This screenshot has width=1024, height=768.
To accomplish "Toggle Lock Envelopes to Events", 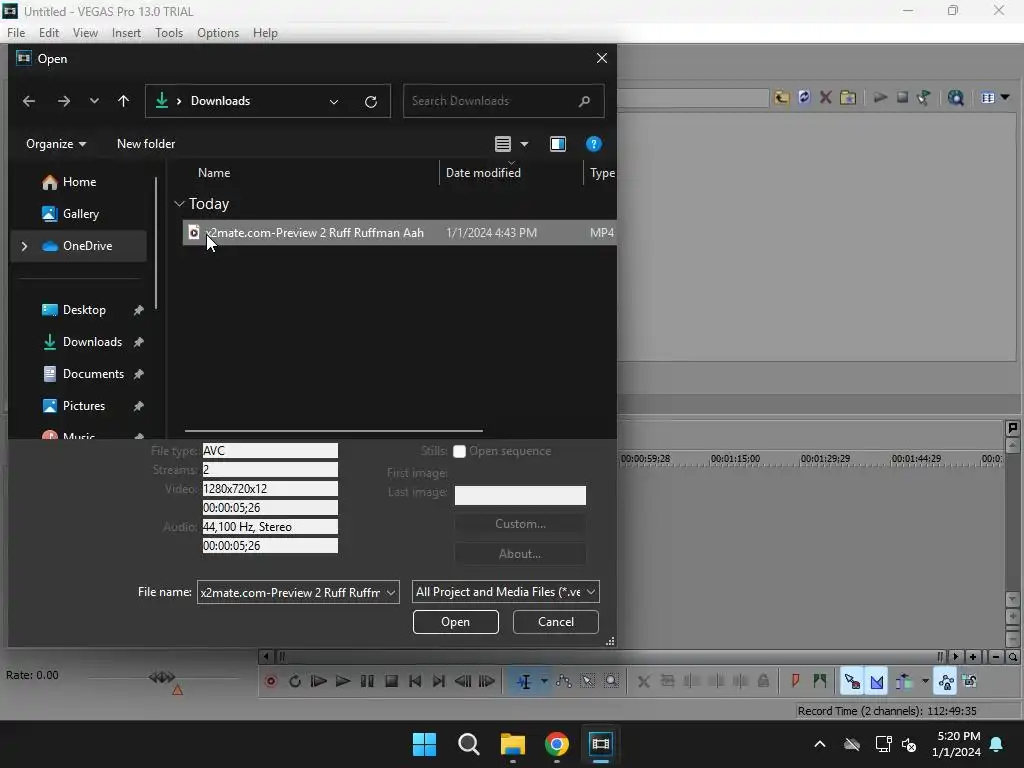I will pyautogui.click(x=946, y=682).
